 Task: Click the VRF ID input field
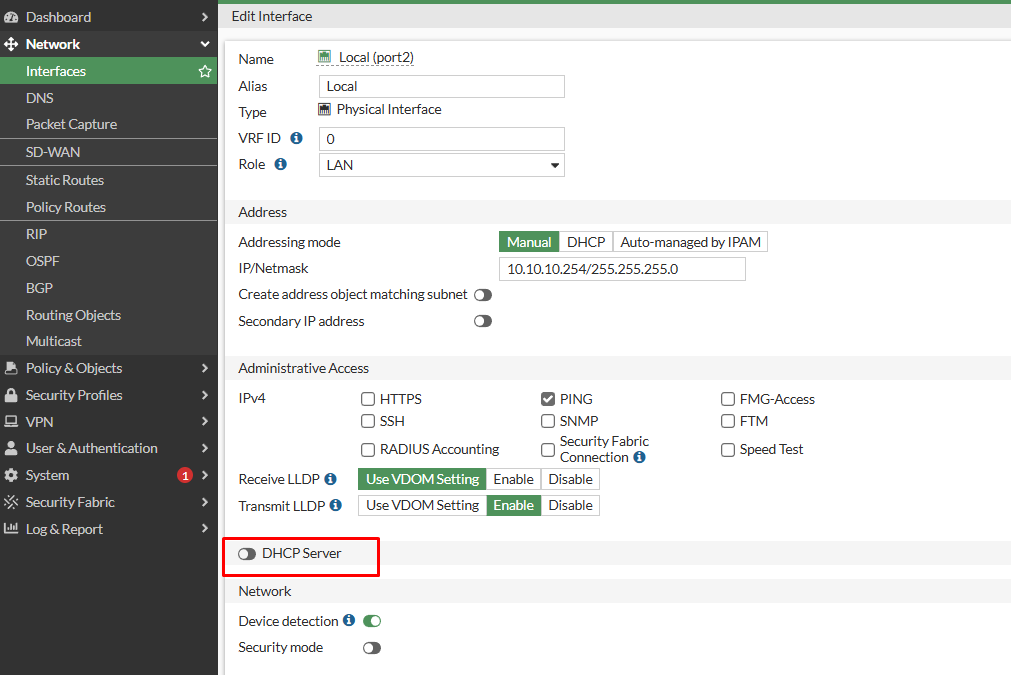(442, 139)
